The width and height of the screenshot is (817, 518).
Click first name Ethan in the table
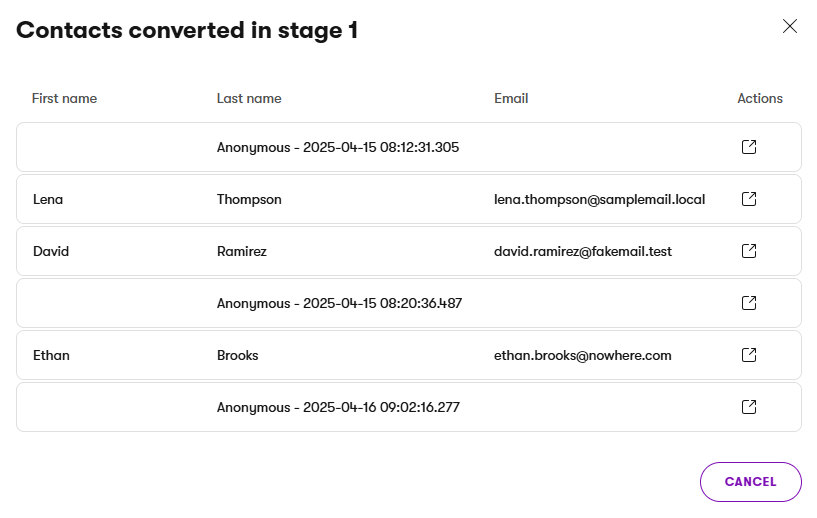pos(51,355)
